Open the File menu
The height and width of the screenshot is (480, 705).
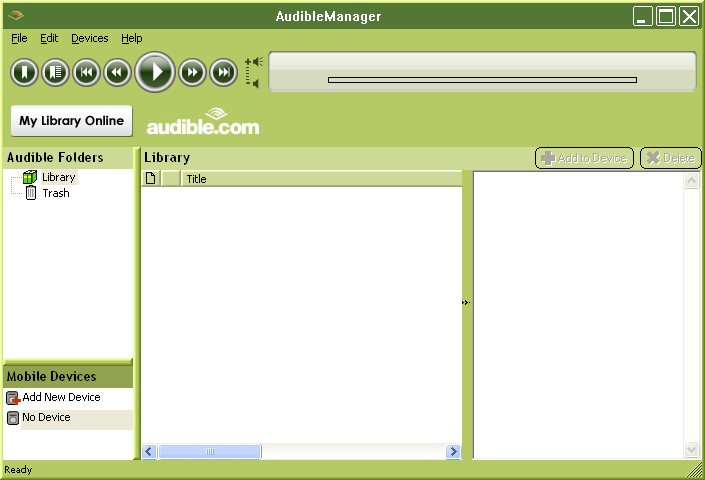[x=19, y=38]
